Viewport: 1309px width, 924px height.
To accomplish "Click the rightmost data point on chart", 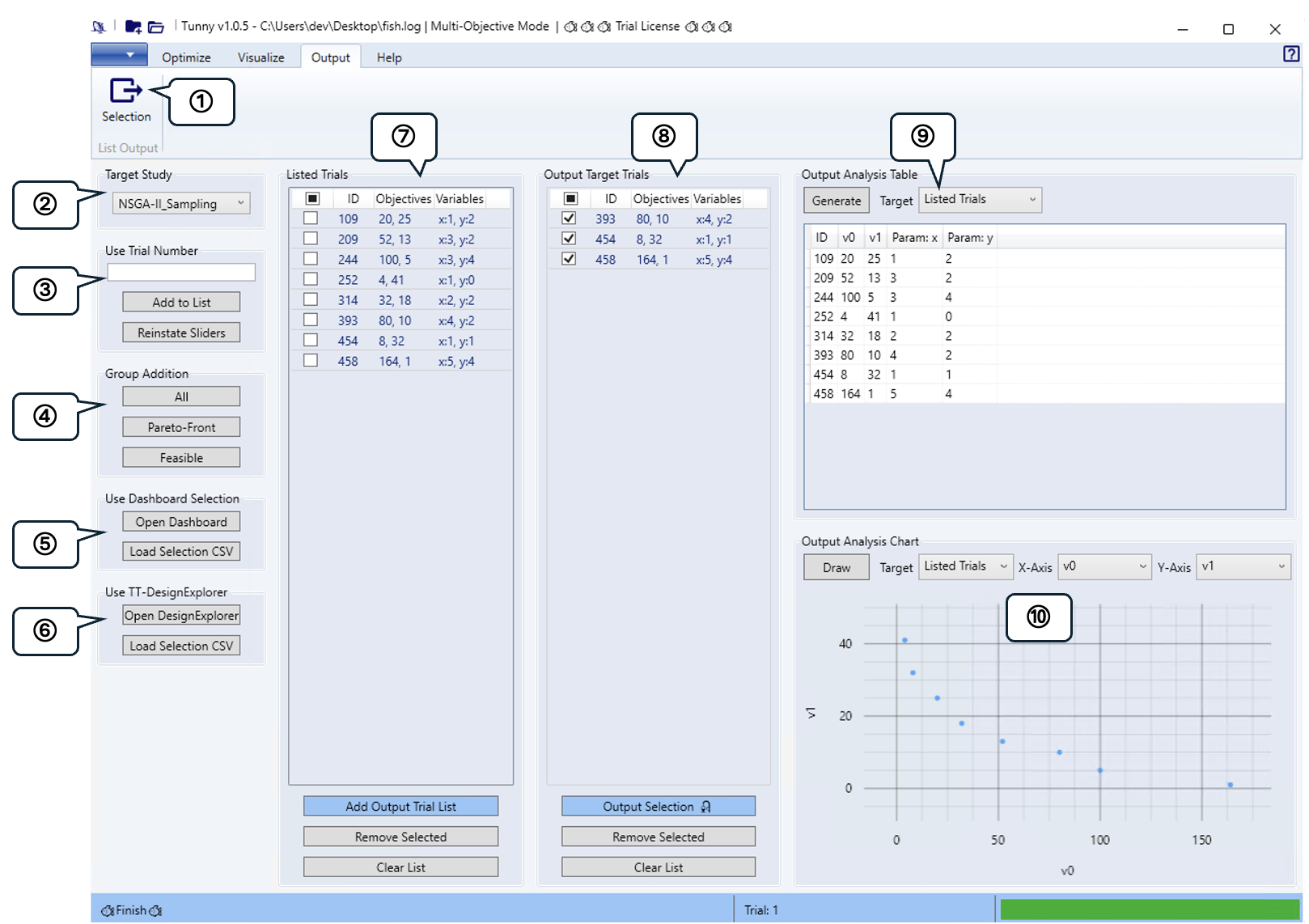I will (1230, 784).
